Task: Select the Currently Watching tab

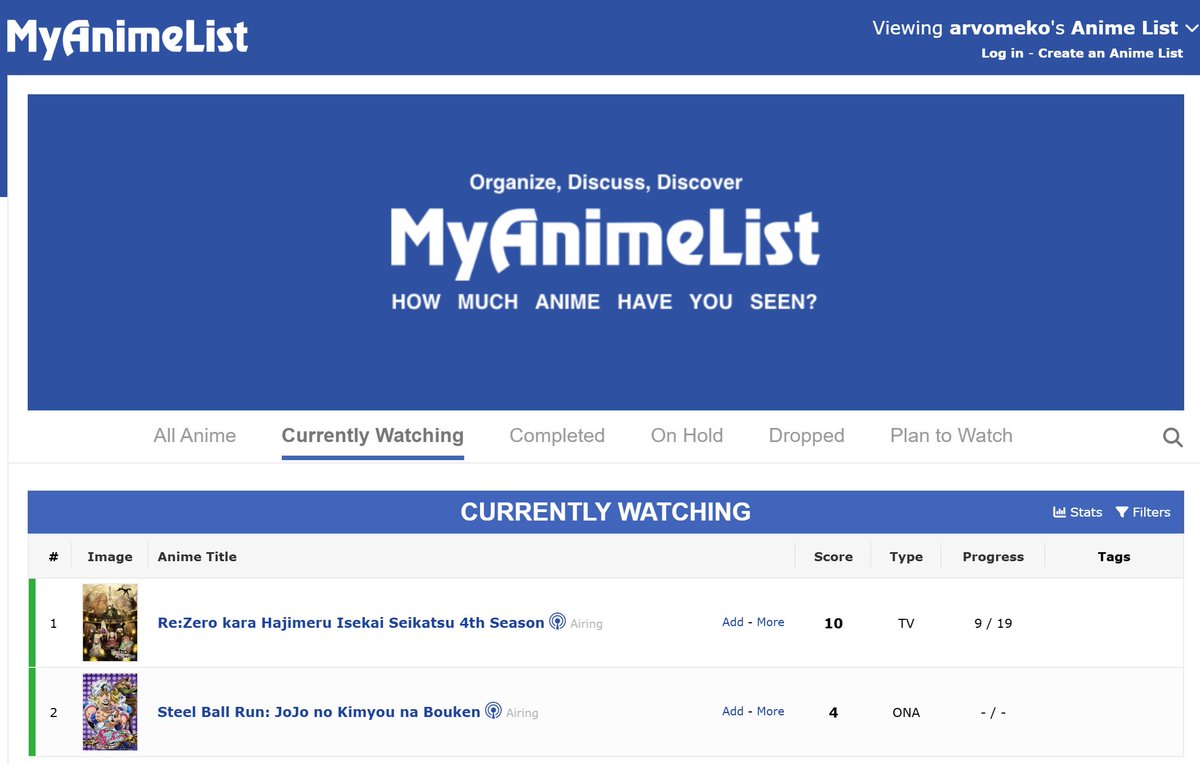Action: pos(373,436)
